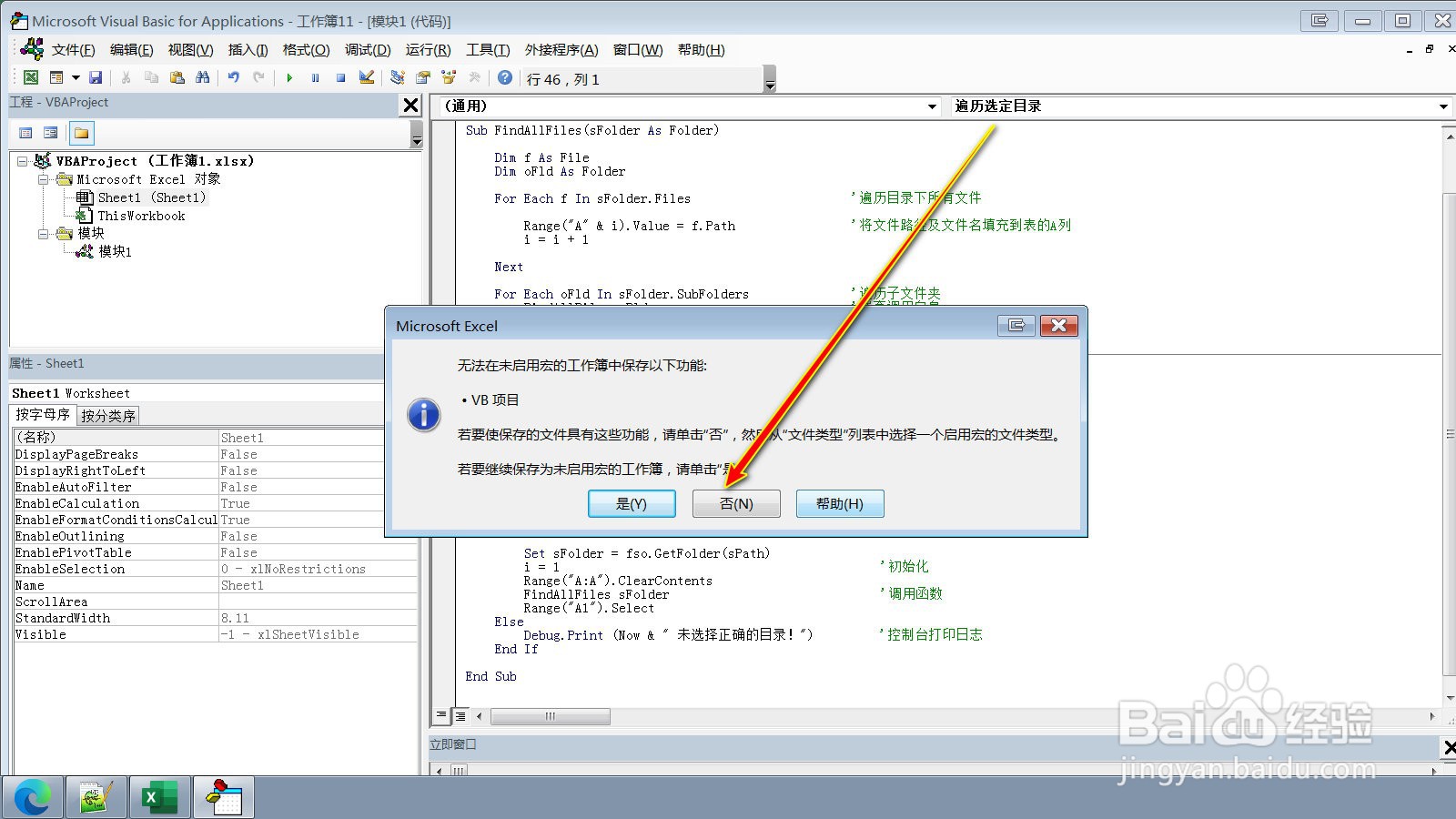Open the Properties Window toolbar icon
This screenshot has width=1456, height=819.
point(423,78)
